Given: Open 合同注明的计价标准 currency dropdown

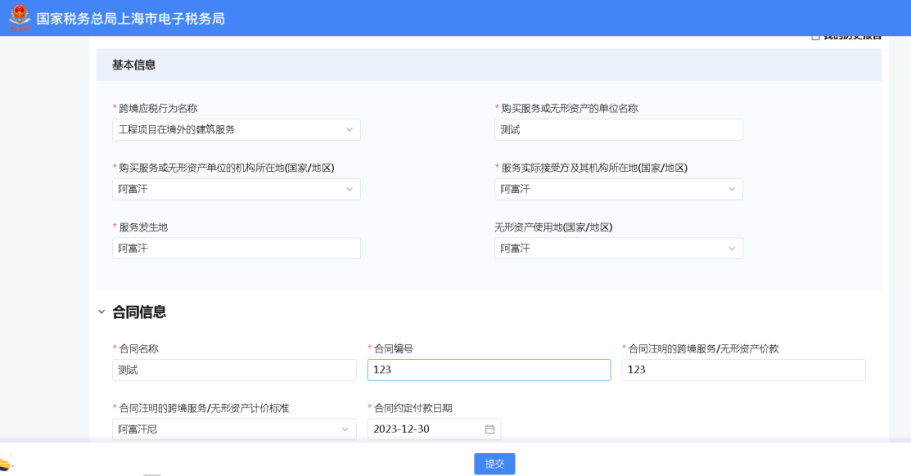Looking at the screenshot, I should pos(234,429).
